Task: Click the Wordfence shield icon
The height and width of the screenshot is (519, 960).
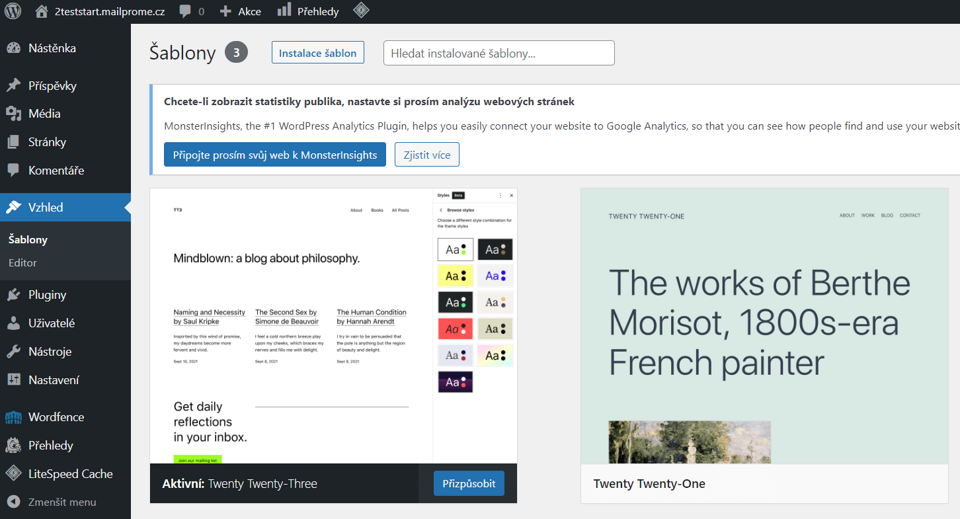Action: (13, 417)
